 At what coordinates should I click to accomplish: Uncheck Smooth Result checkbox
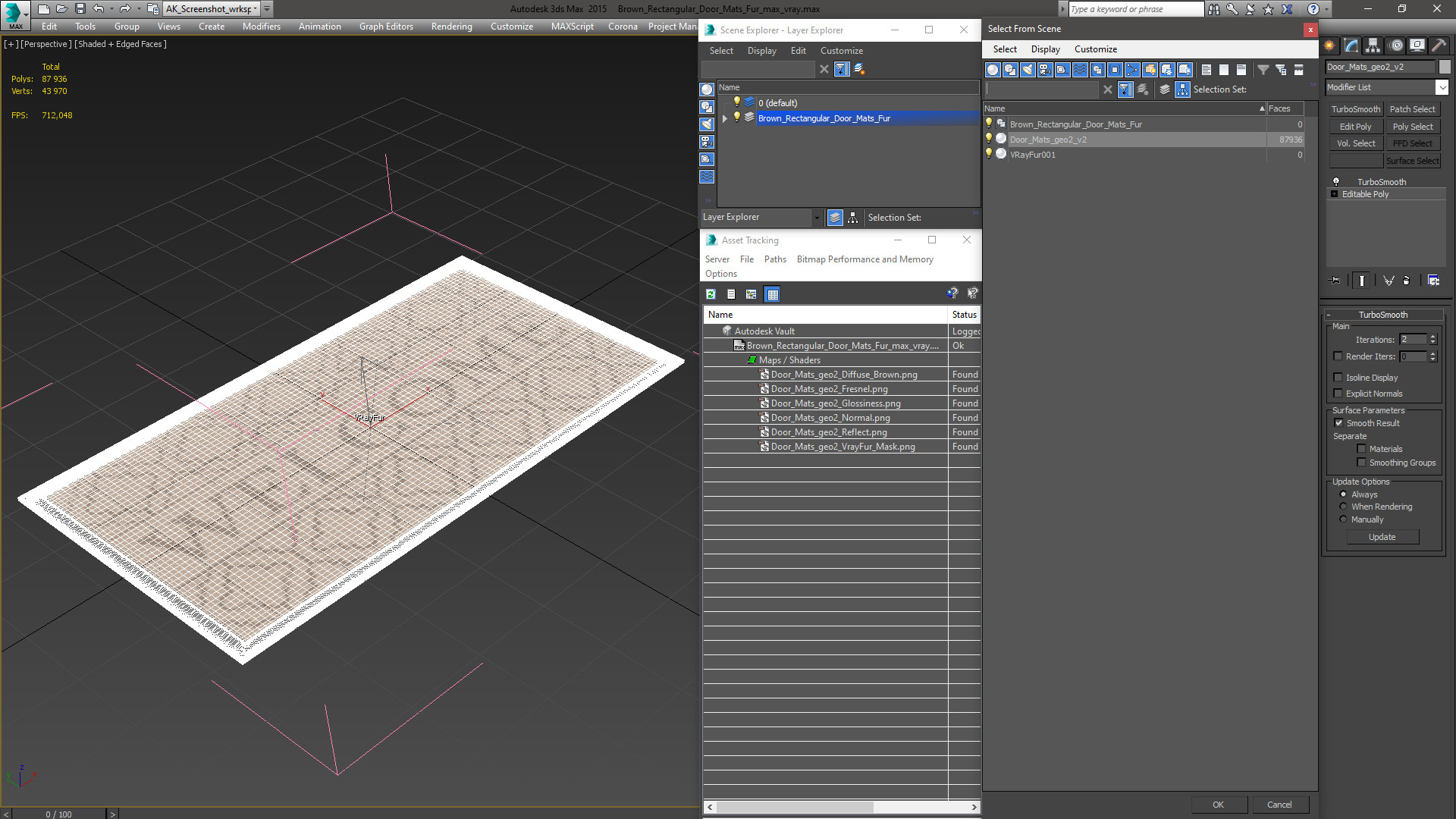tap(1338, 423)
